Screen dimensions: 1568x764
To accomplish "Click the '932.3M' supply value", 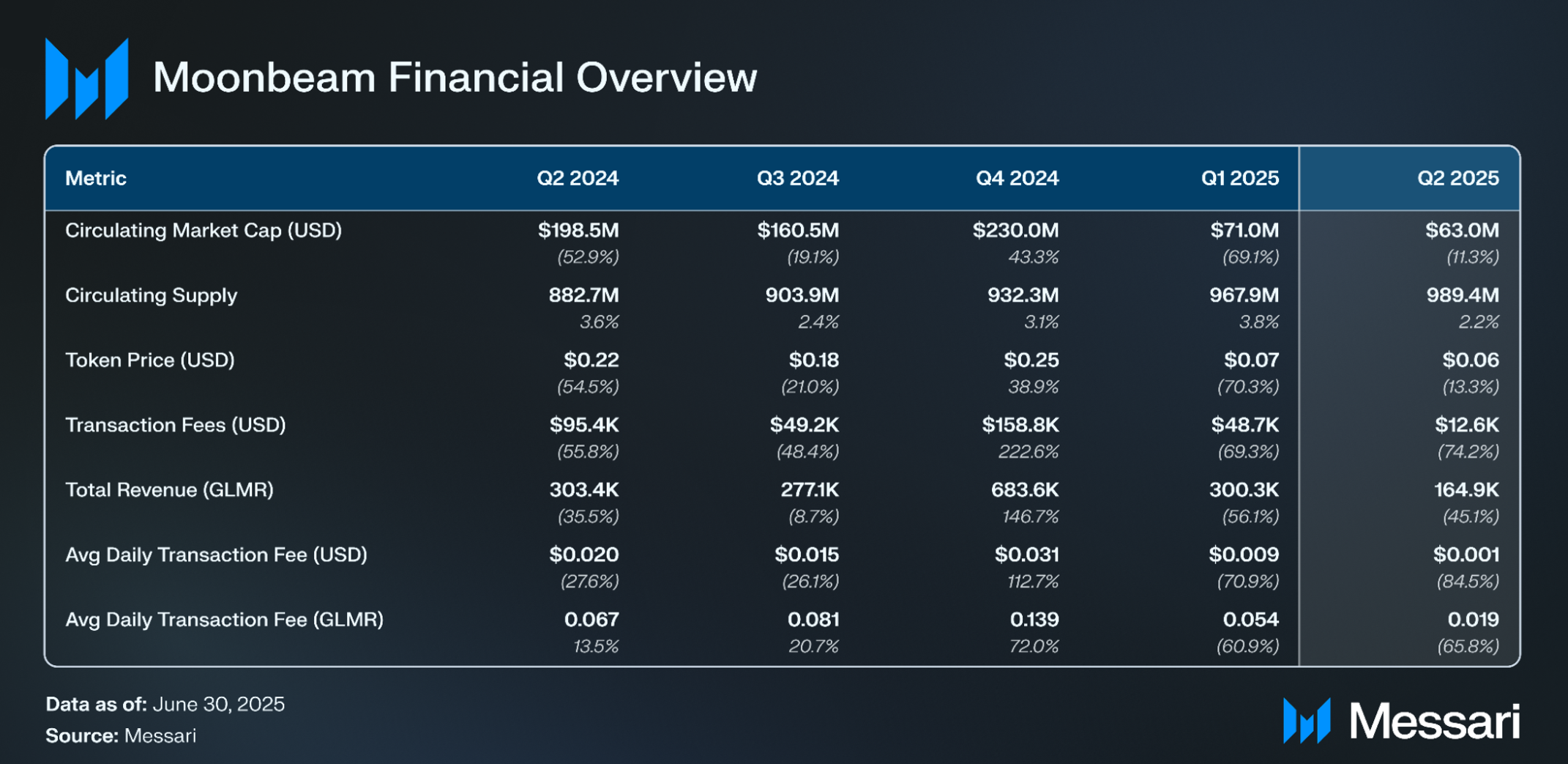I will 1023,295.
